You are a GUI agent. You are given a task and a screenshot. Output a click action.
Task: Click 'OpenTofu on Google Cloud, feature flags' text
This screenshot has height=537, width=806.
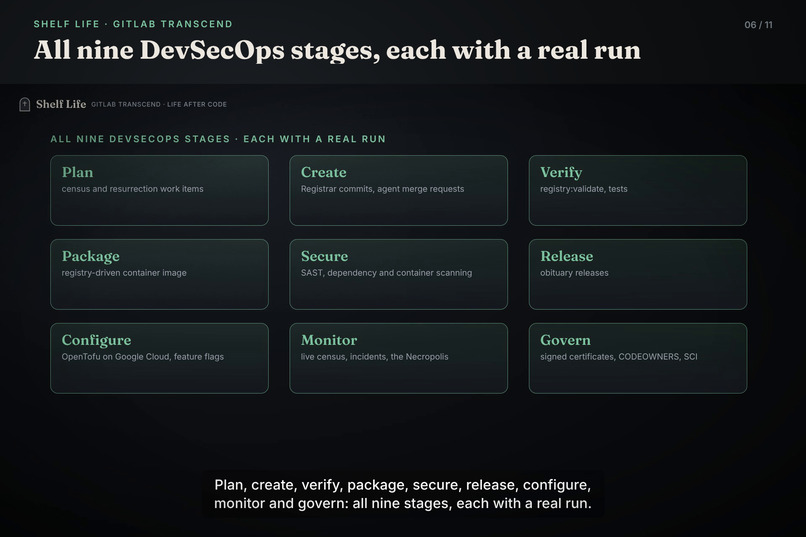(143, 357)
